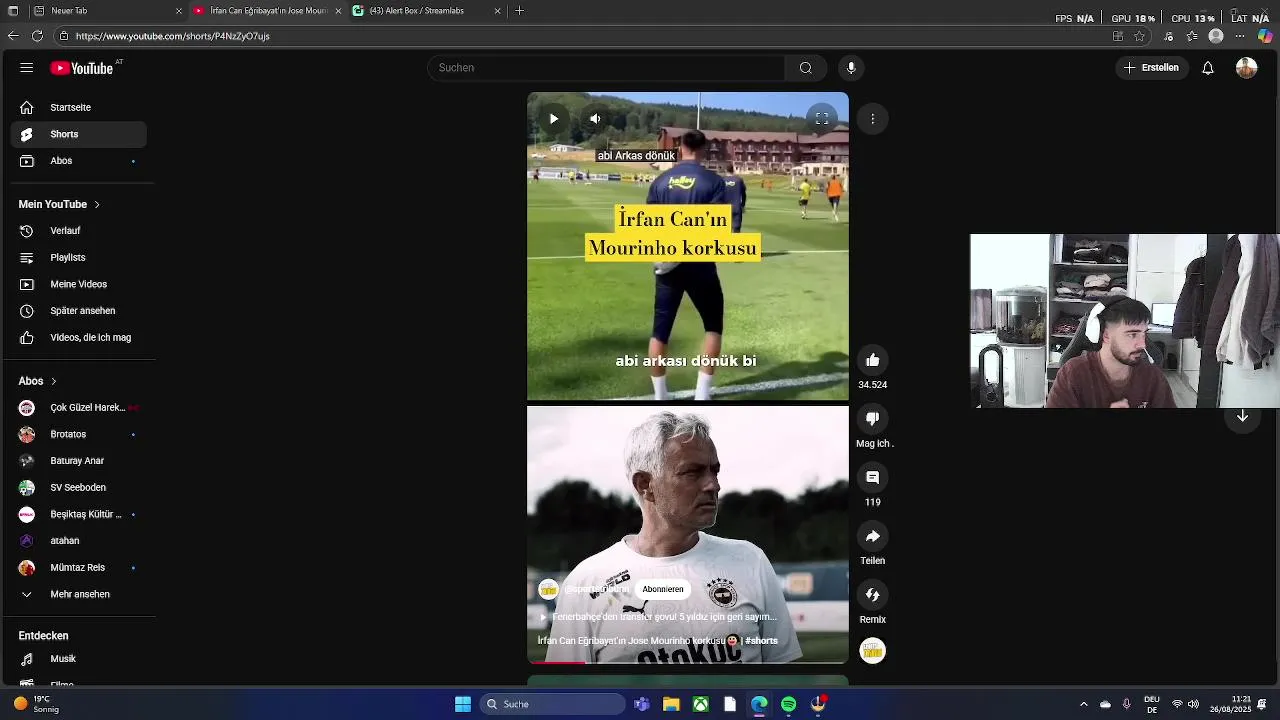The height and width of the screenshot is (720, 1280).
Task: Open the Brotatos channel
Action: pyautogui.click(x=79, y=434)
